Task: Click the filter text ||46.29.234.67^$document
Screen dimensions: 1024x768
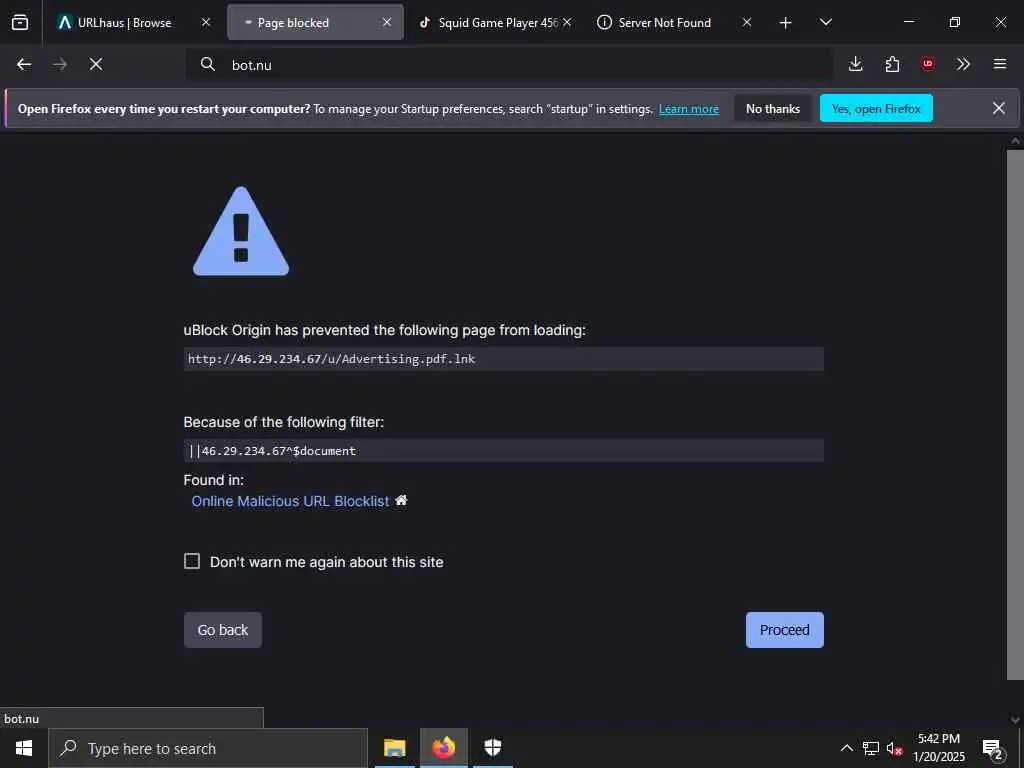Action: (x=272, y=451)
